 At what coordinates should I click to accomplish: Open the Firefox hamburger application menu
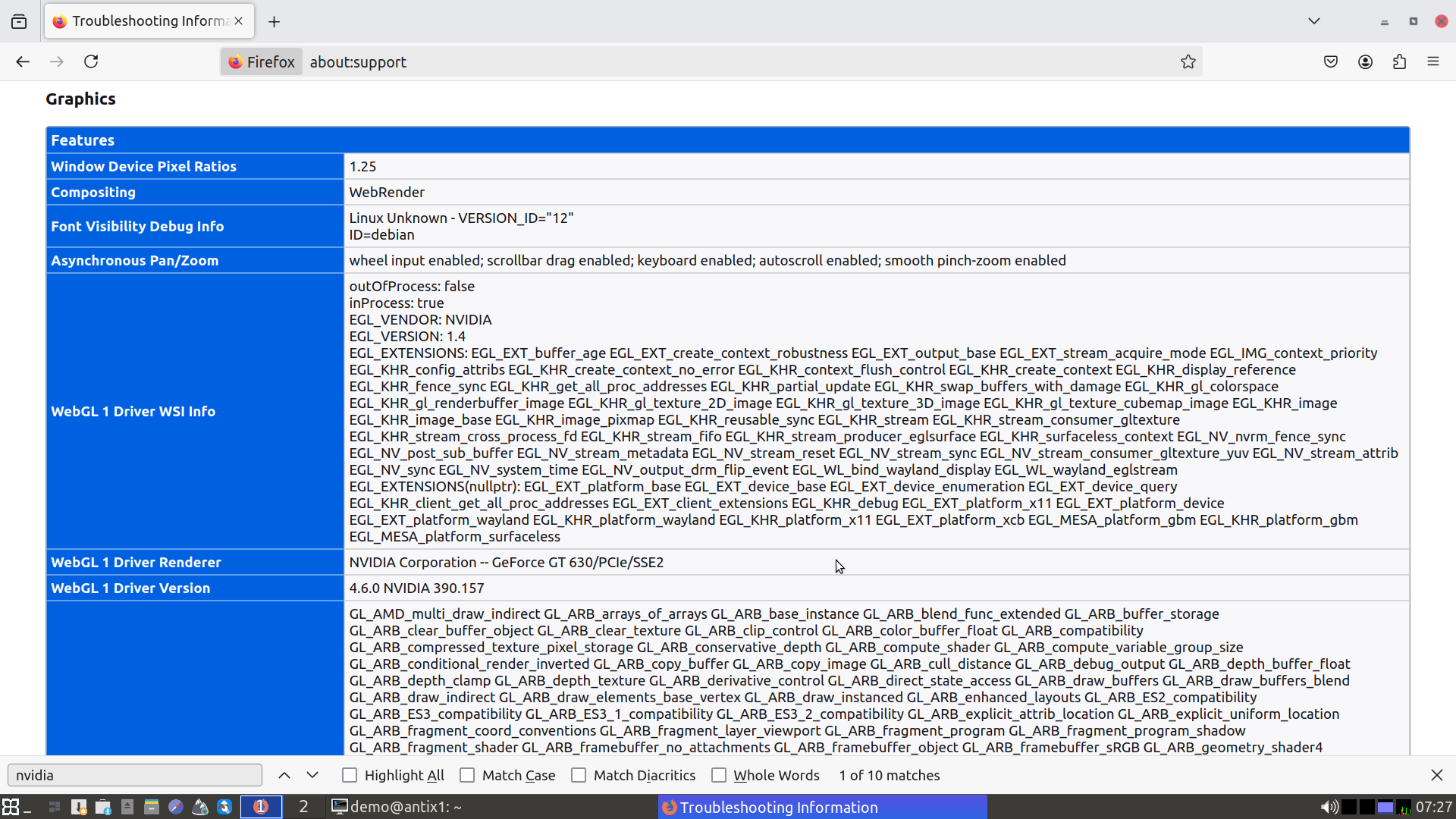click(x=1433, y=61)
